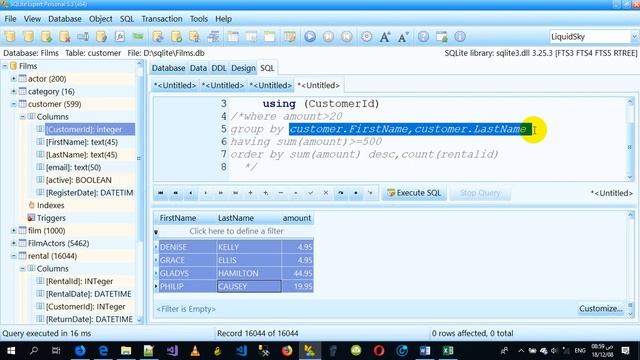Open the LiquidSky skin dropdown
Screen dimensions: 640x360
click(634, 37)
